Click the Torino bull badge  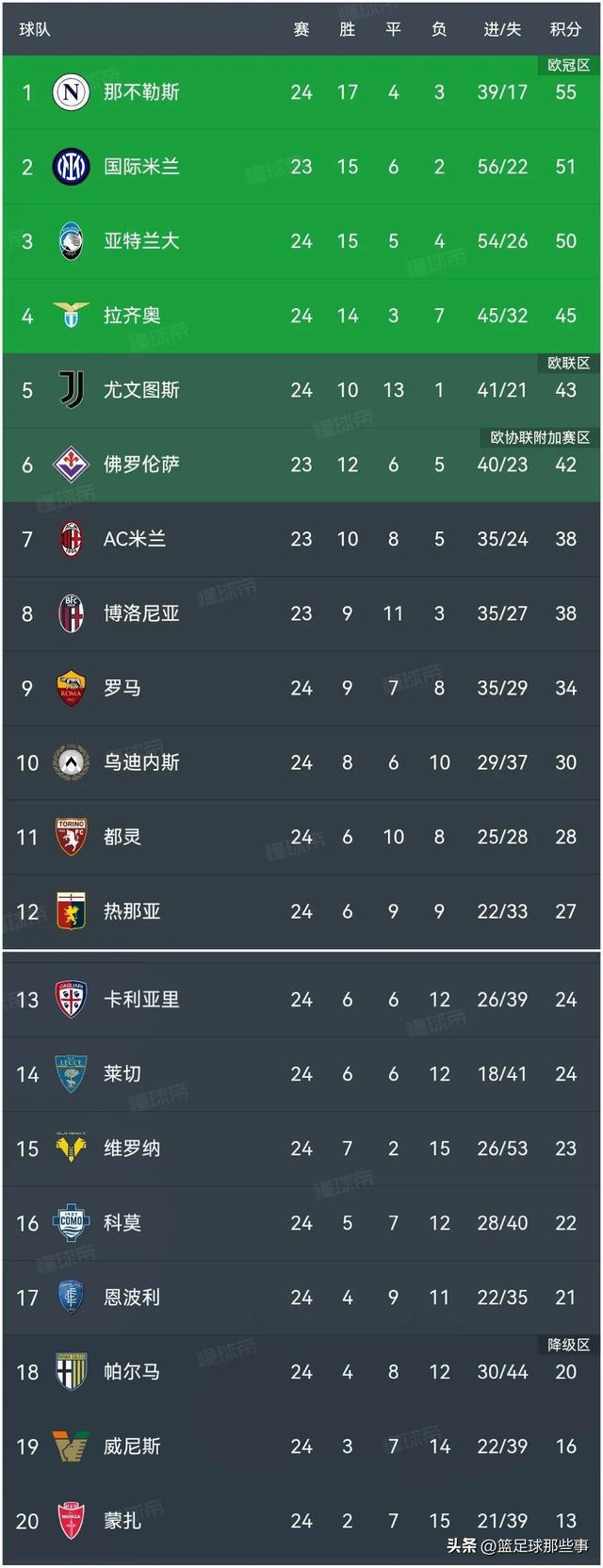(x=71, y=837)
